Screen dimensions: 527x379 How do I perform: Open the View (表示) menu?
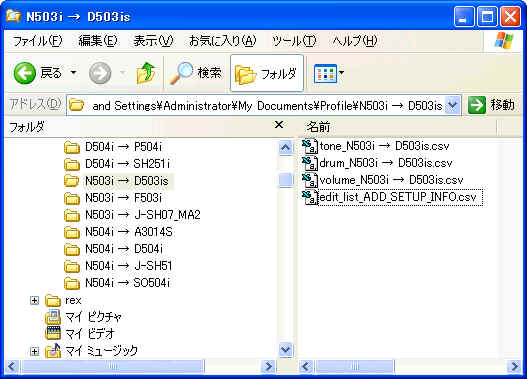[x=153, y=41]
